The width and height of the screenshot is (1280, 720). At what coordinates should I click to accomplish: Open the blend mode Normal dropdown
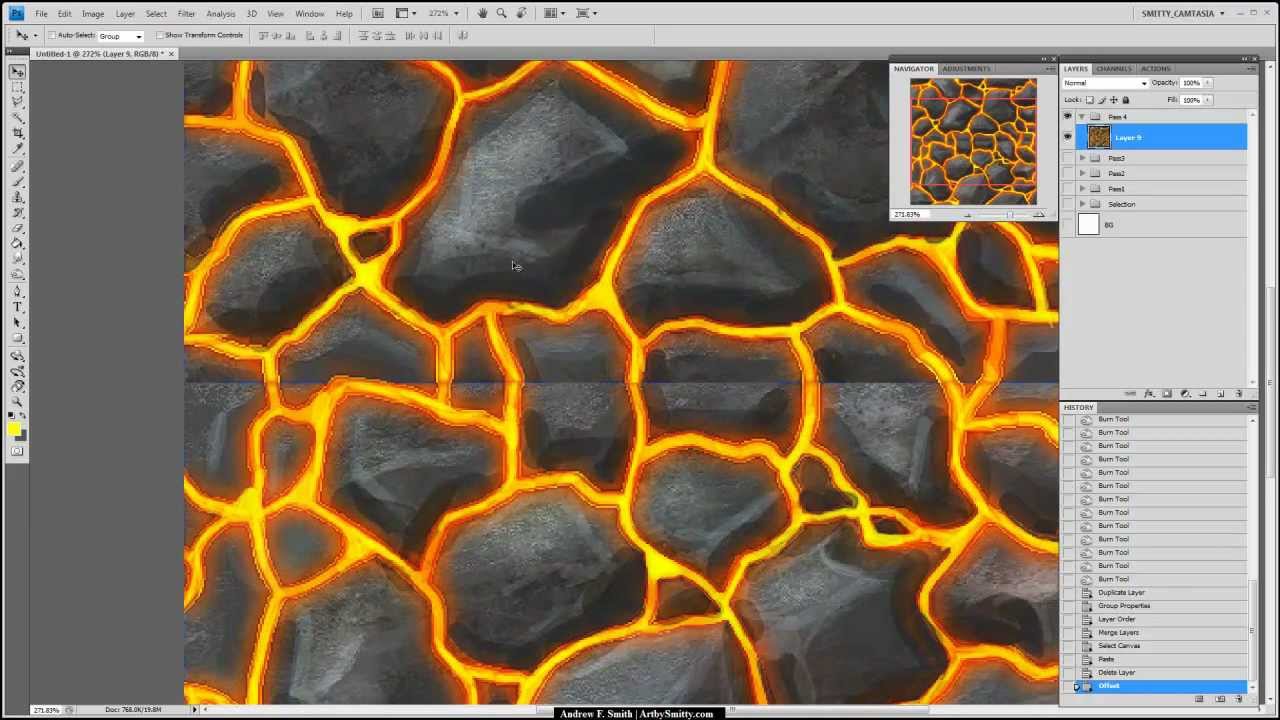click(x=1105, y=83)
